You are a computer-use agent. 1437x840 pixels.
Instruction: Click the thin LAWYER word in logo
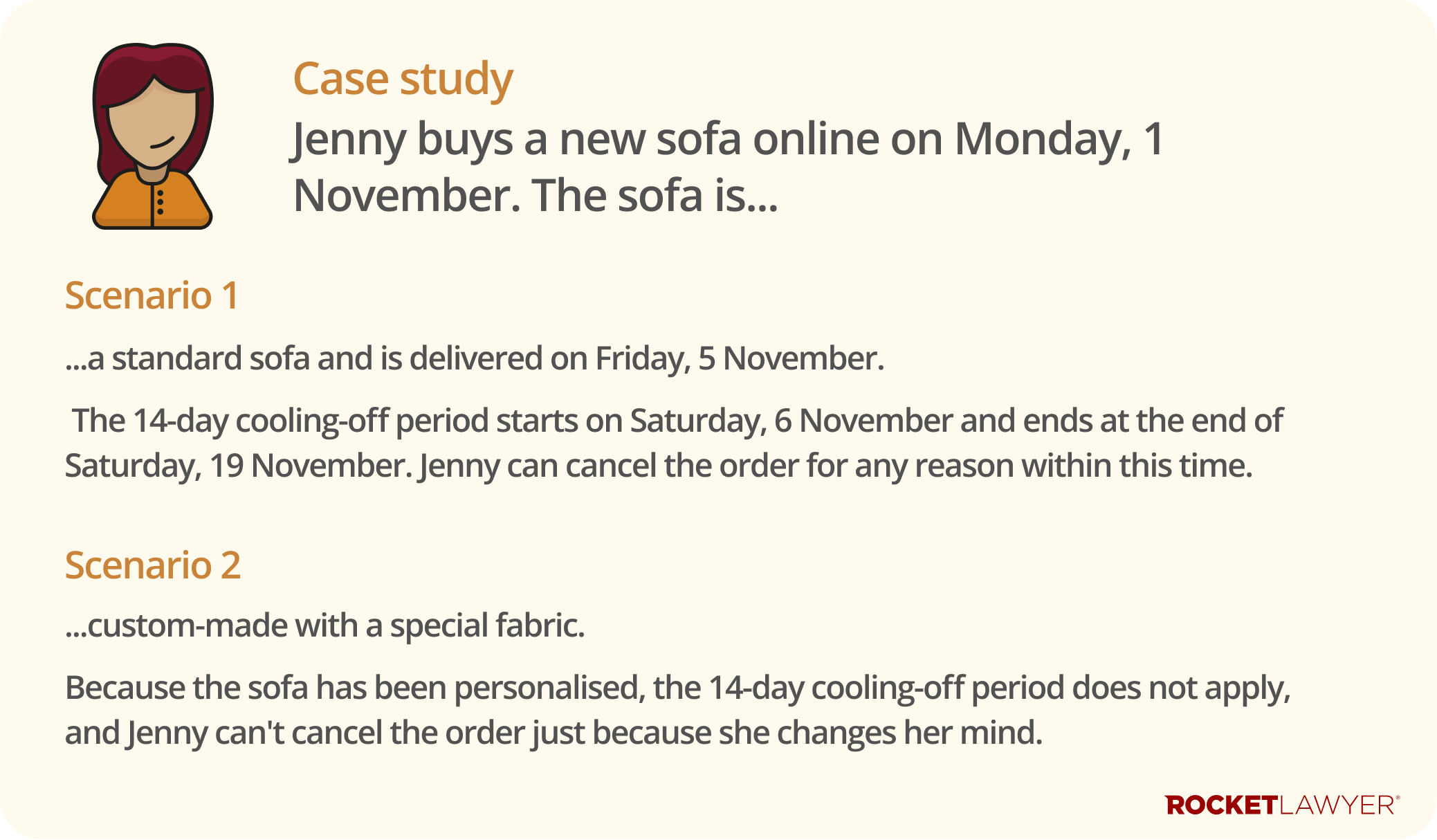1335,805
